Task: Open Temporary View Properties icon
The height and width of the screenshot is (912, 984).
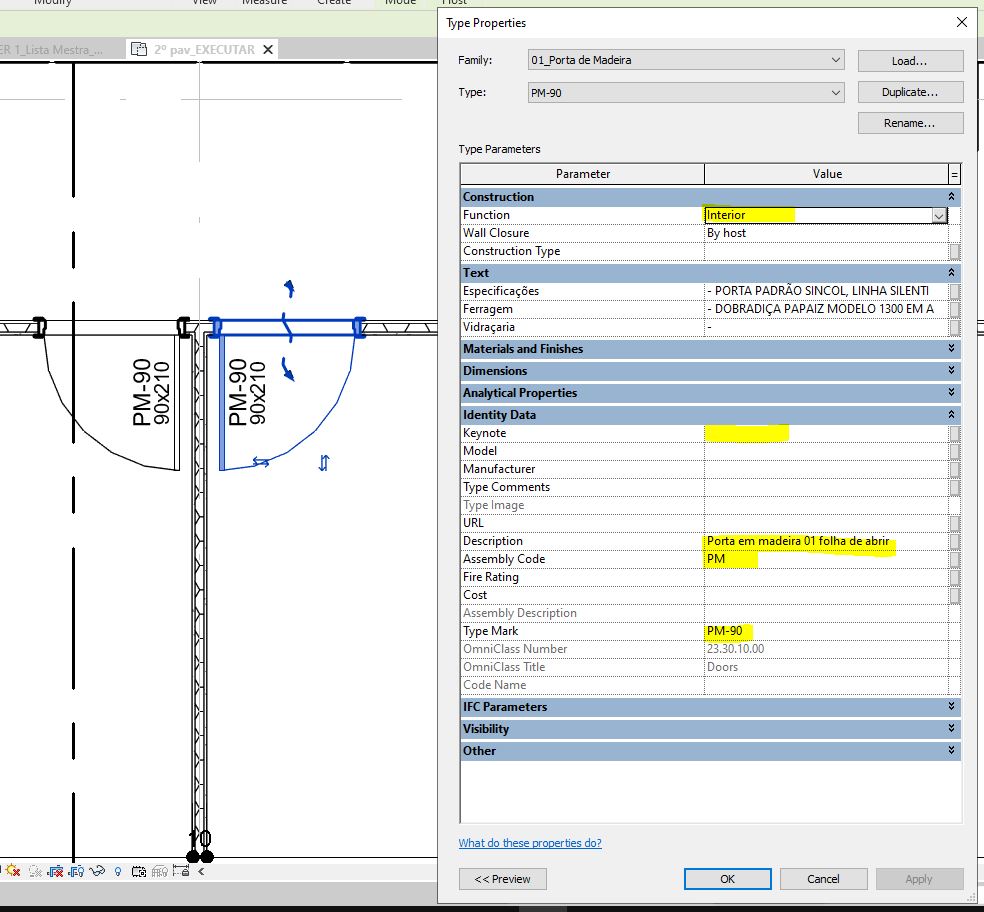Action: [139, 871]
